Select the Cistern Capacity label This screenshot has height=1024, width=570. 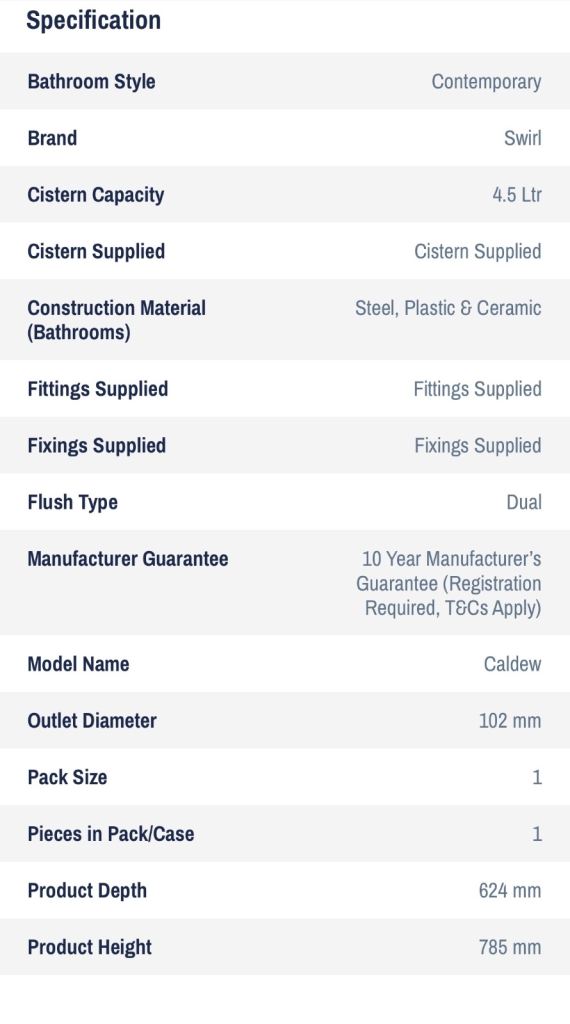tap(96, 195)
